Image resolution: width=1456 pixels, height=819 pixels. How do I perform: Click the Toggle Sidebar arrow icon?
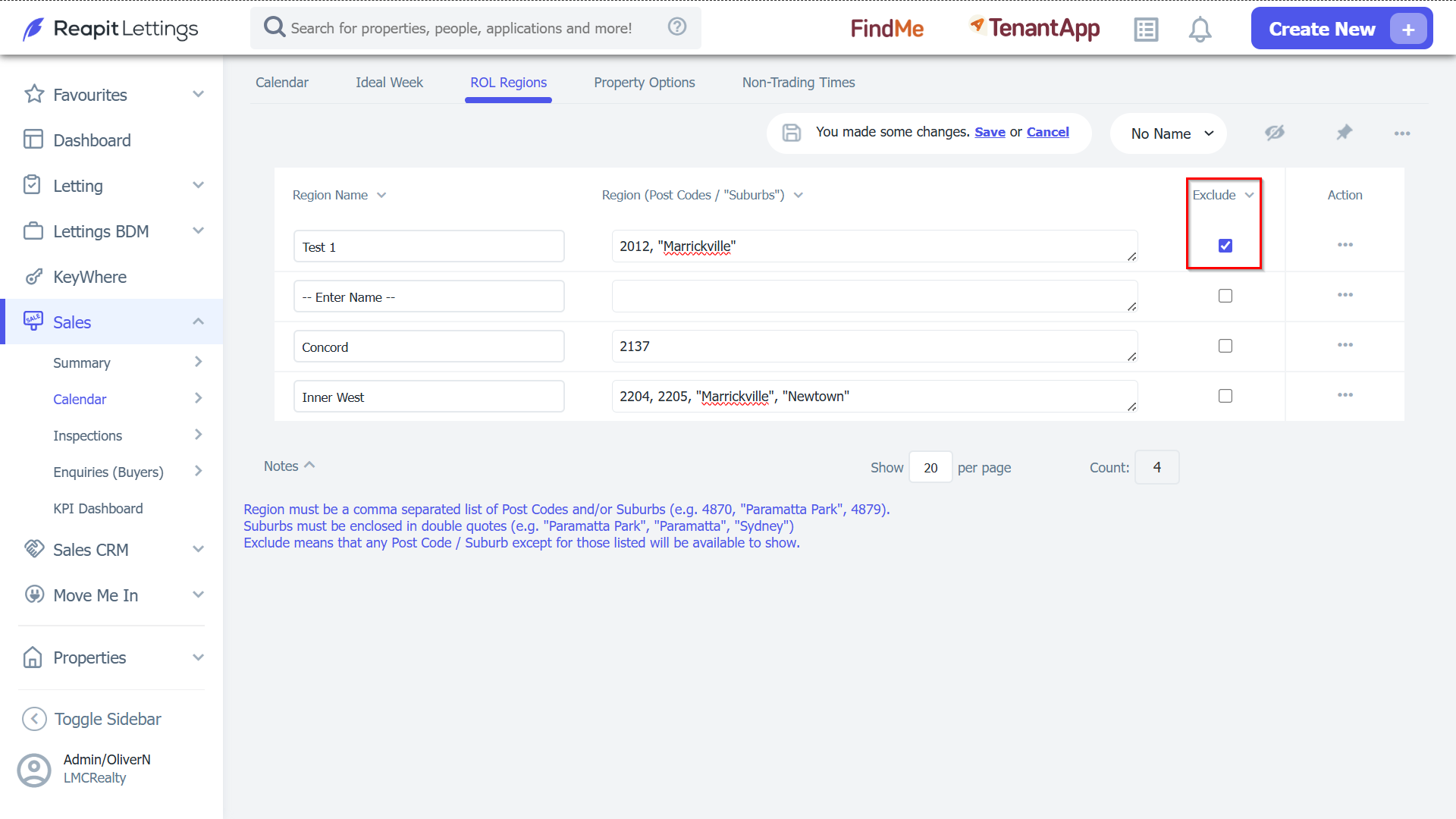click(x=34, y=719)
